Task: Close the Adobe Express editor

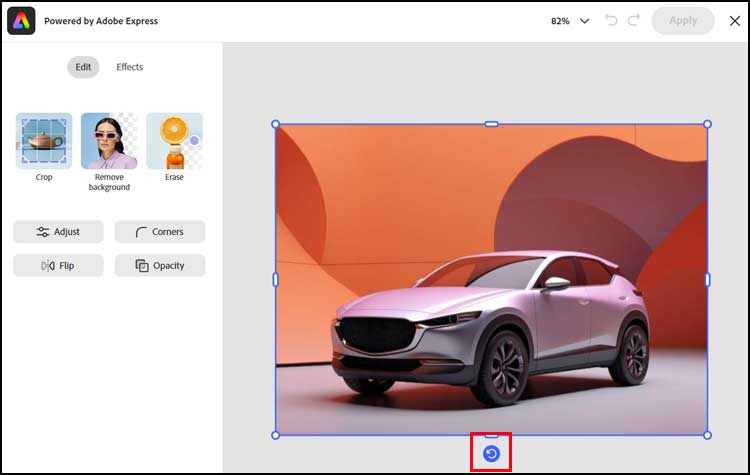Action: pyautogui.click(x=735, y=21)
